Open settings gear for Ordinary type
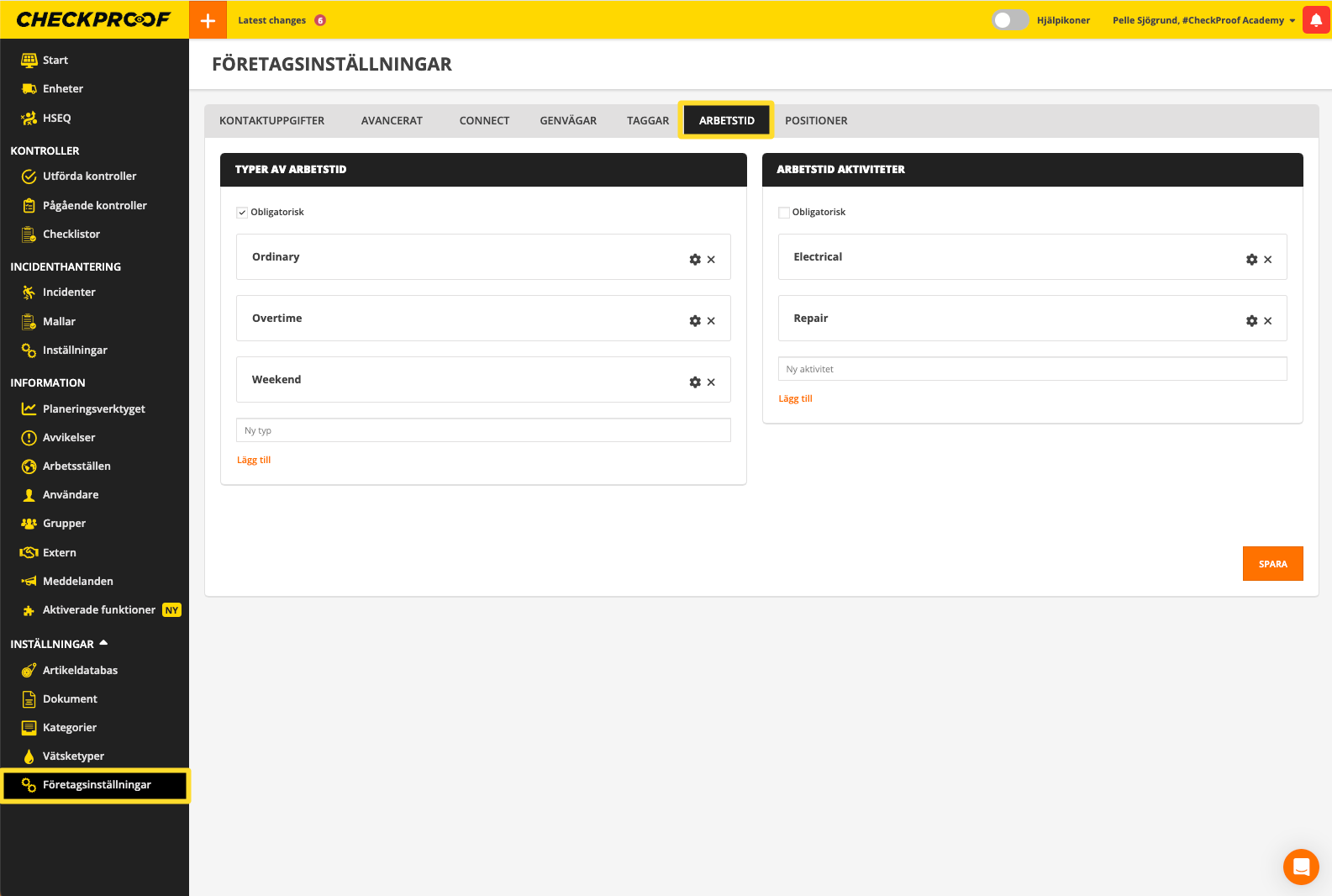1332x896 pixels. (x=695, y=260)
